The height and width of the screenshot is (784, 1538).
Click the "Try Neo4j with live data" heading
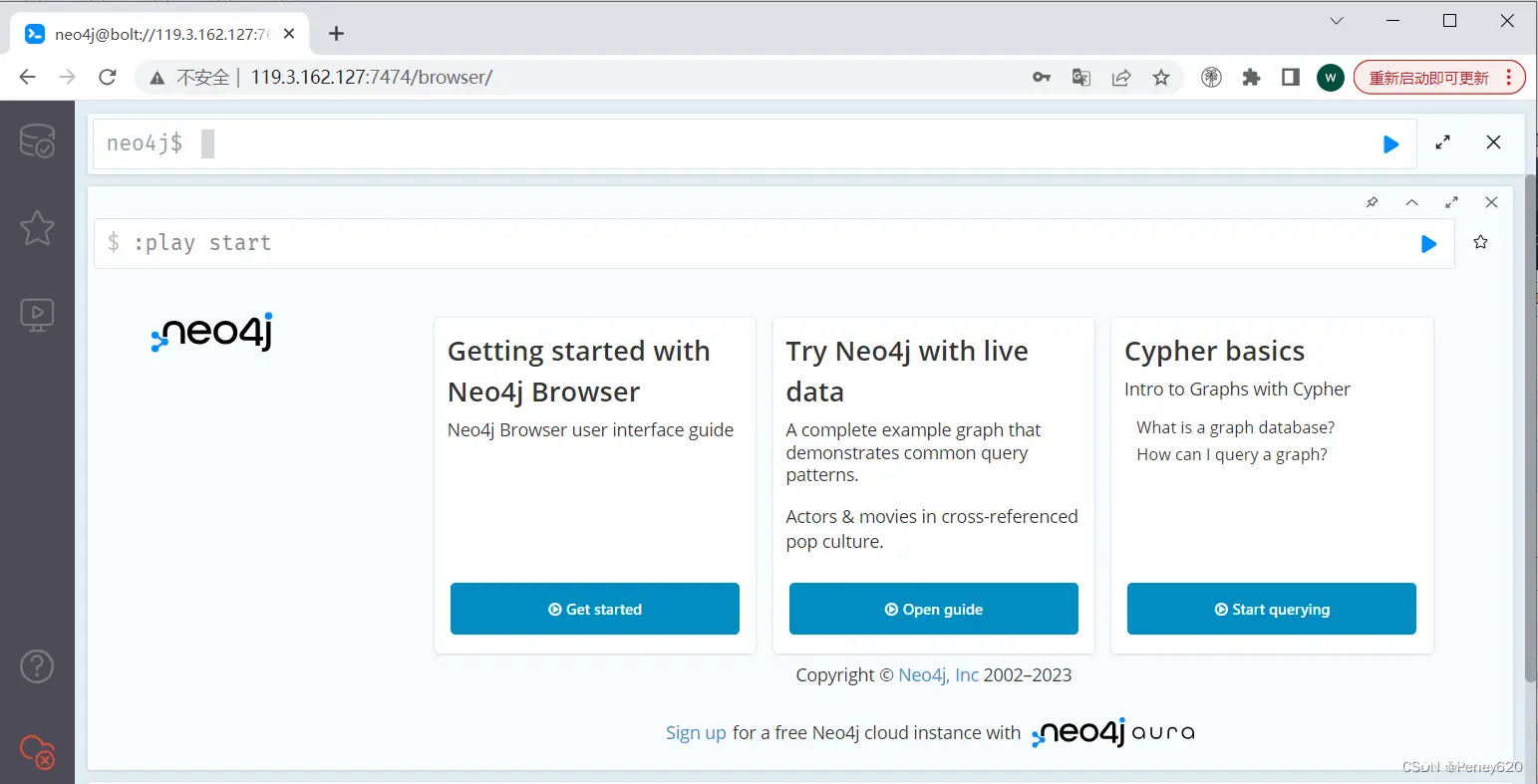pos(907,372)
